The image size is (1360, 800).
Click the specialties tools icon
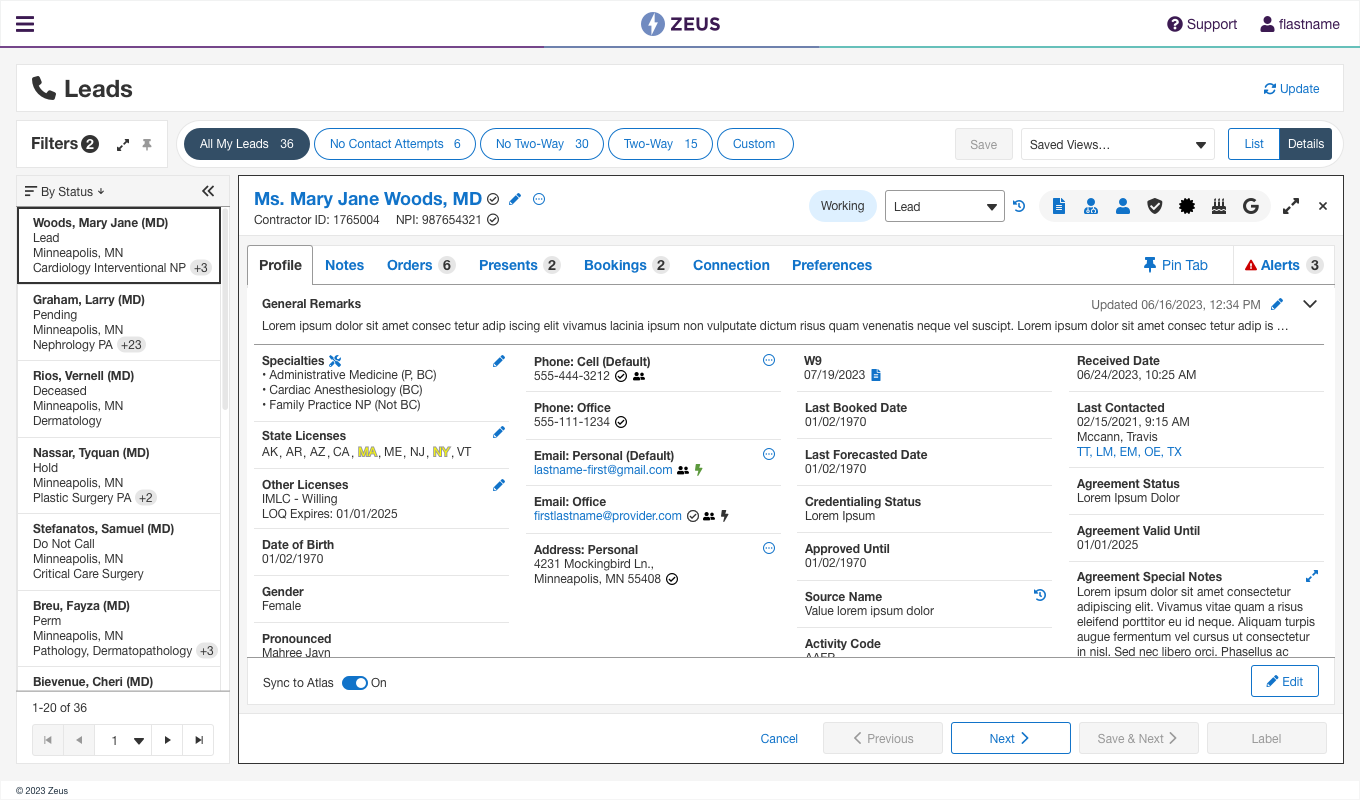point(335,361)
